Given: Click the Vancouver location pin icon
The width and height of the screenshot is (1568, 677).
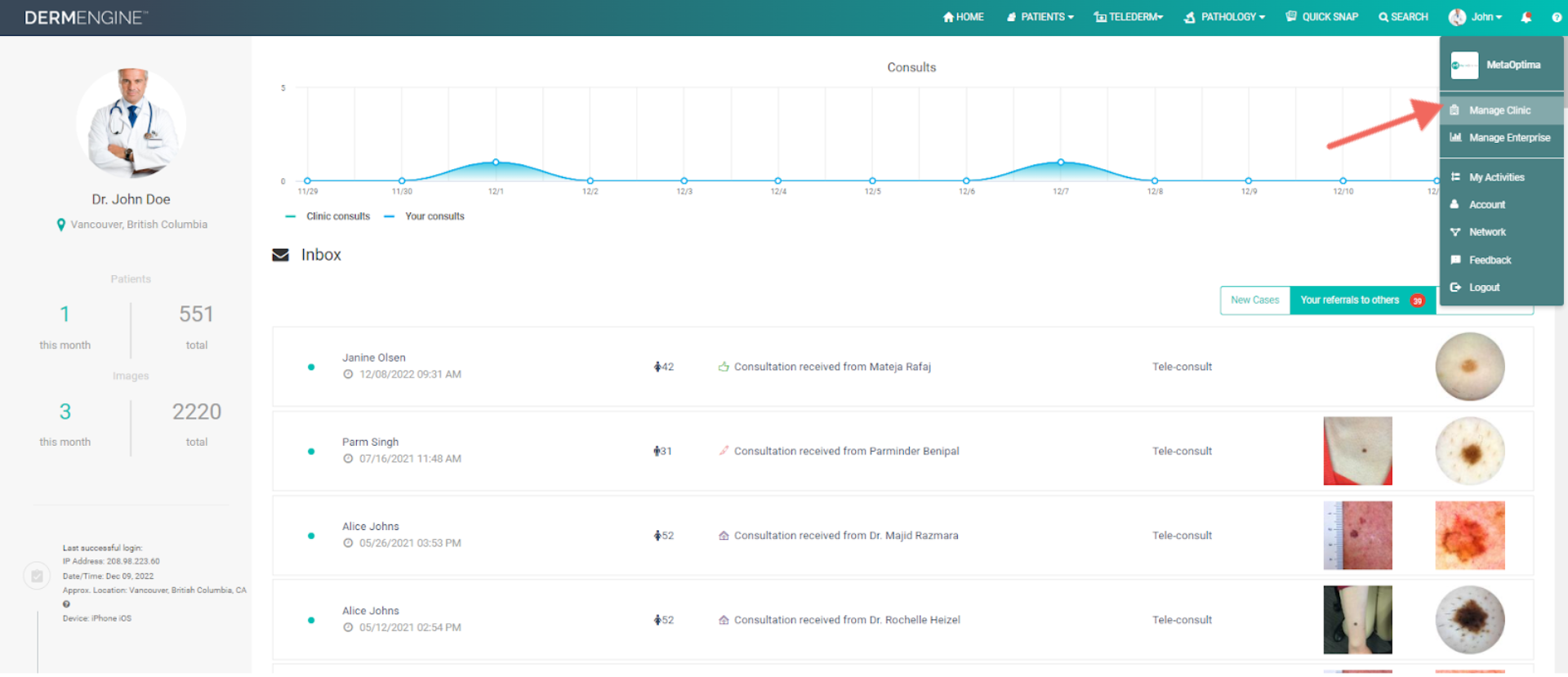Looking at the screenshot, I should pos(60,225).
